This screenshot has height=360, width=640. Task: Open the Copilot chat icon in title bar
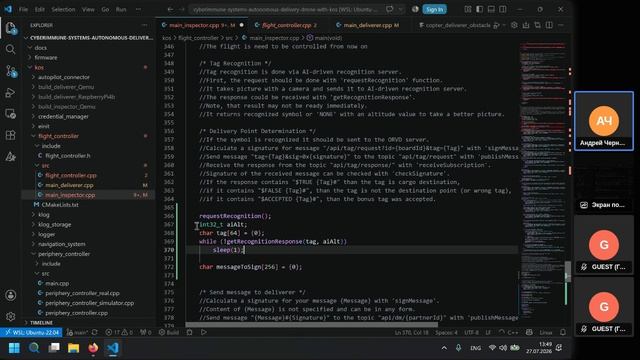389,9
